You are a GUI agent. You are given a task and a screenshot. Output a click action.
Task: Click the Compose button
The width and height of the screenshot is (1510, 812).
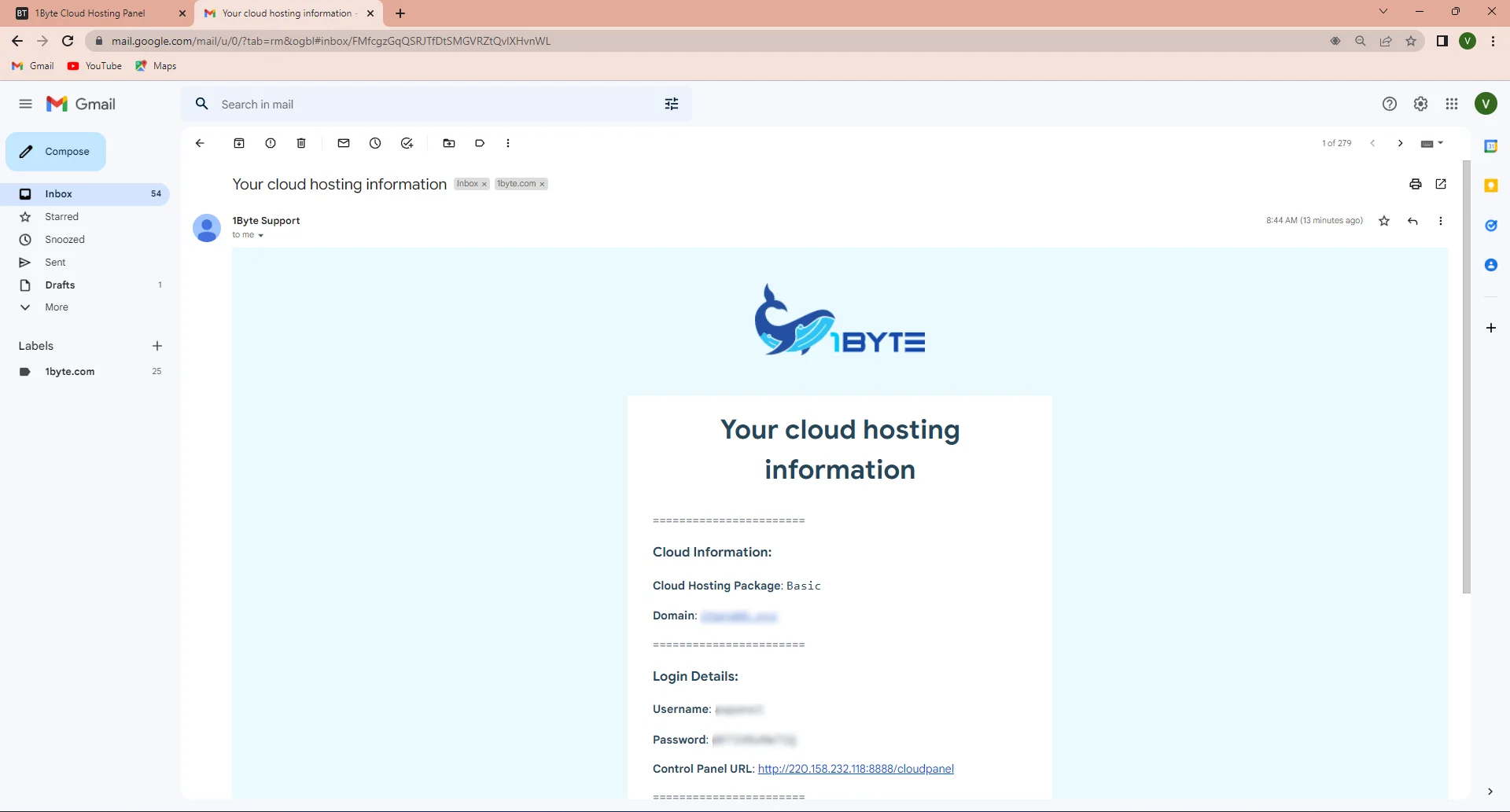pyautogui.click(x=55, y=151)
